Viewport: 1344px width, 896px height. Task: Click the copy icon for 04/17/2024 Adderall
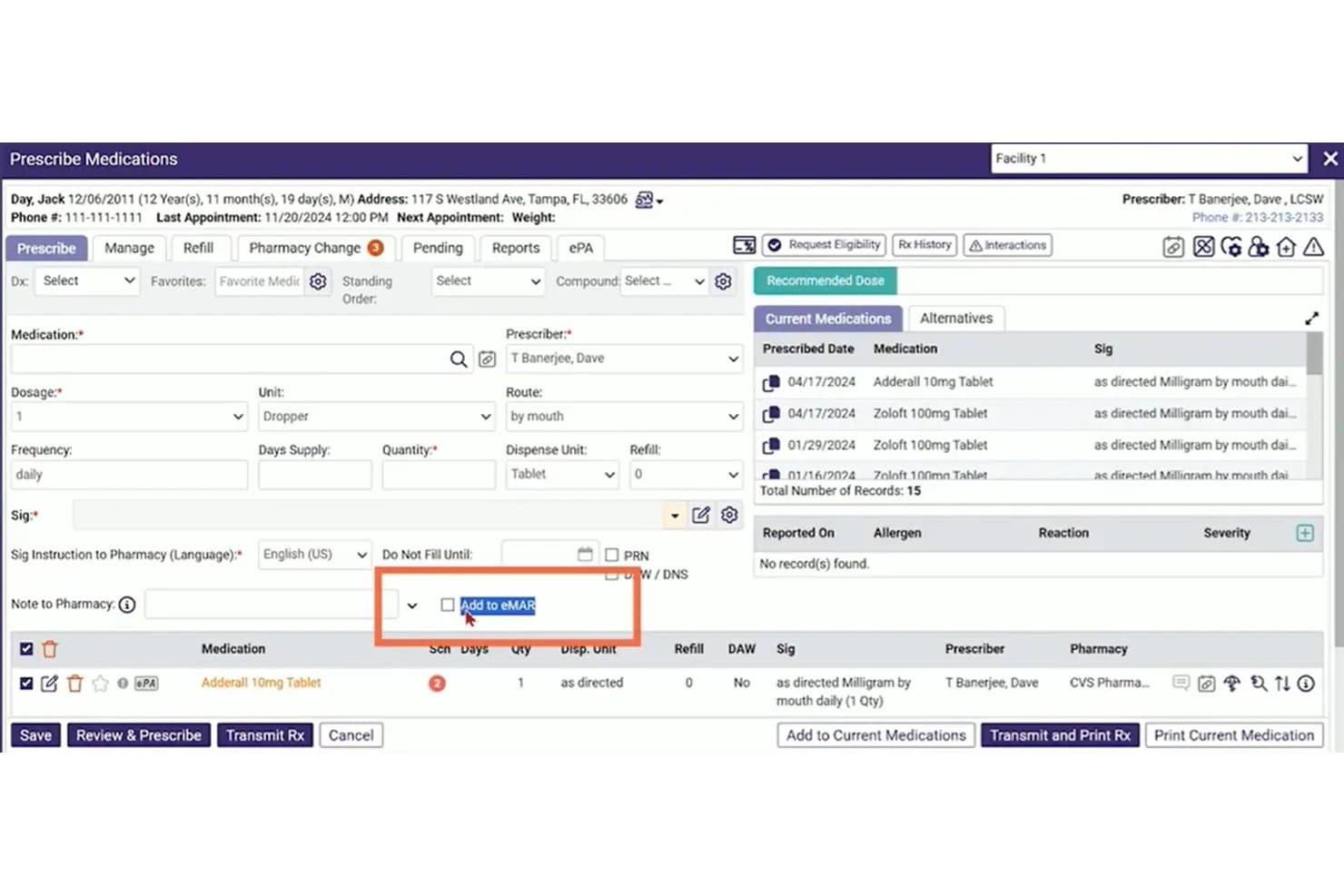tap(771, 383)
